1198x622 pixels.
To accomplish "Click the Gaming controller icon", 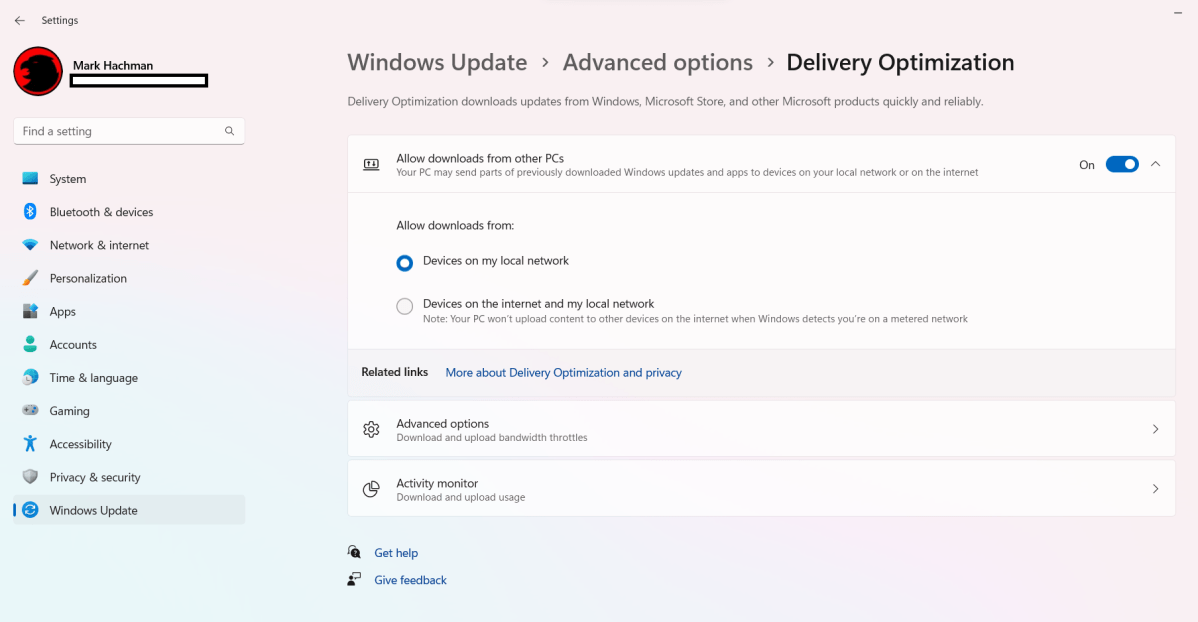I will click(30, 410).
